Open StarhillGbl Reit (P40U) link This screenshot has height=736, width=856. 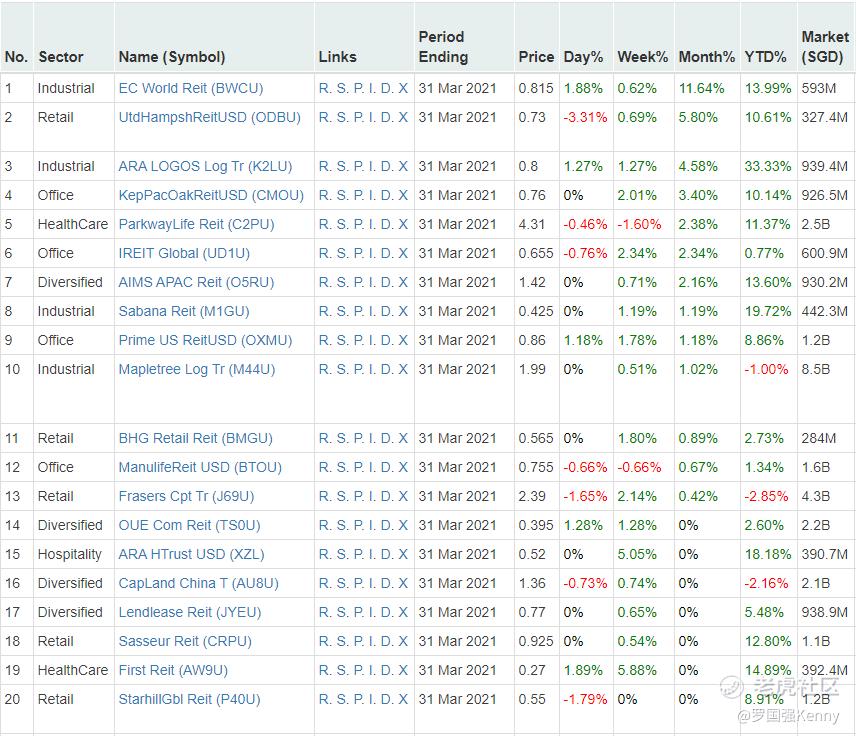(x=189, y=699)
